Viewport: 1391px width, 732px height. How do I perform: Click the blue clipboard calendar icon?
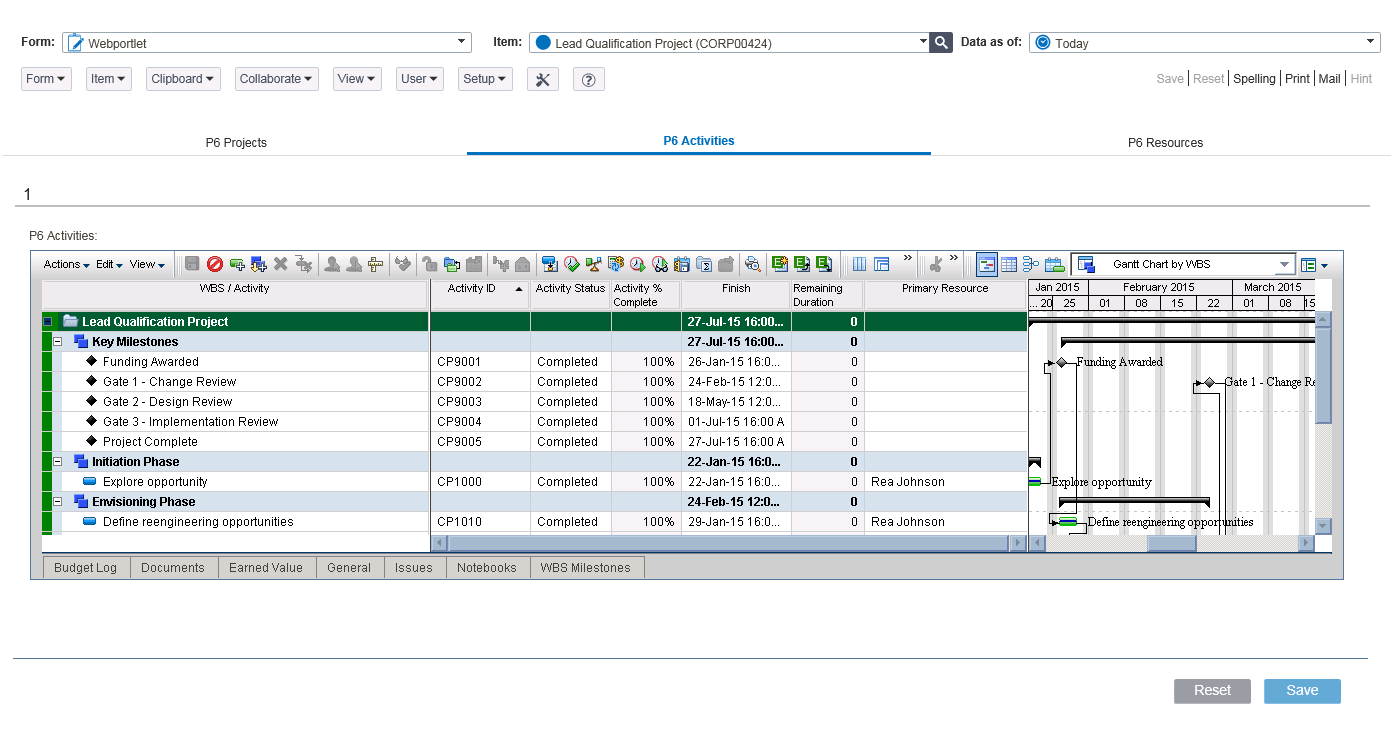682,264
